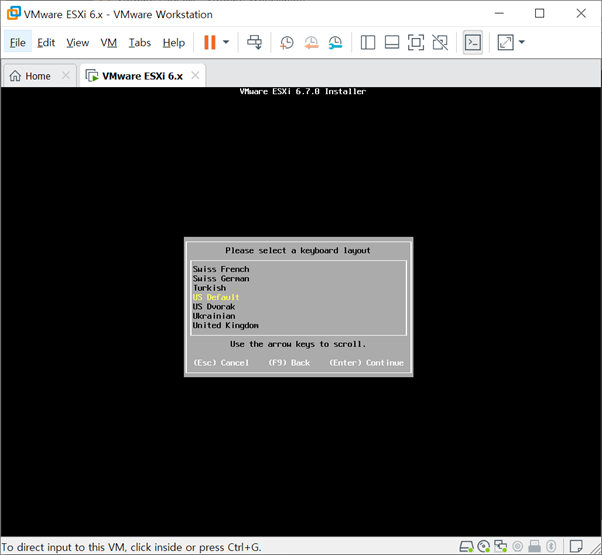The height and width of the screenshot is (555, 602).
Task: Take a snapshot of this virtual machine
Action: 287,42
